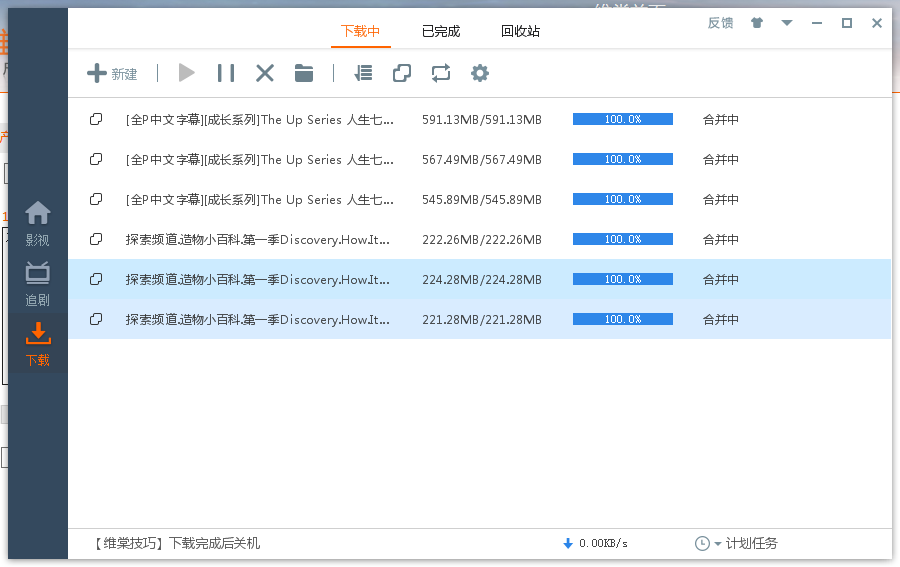
Task: Toggle select icon of 545.89MB task
Action: [x=96, y=199]
